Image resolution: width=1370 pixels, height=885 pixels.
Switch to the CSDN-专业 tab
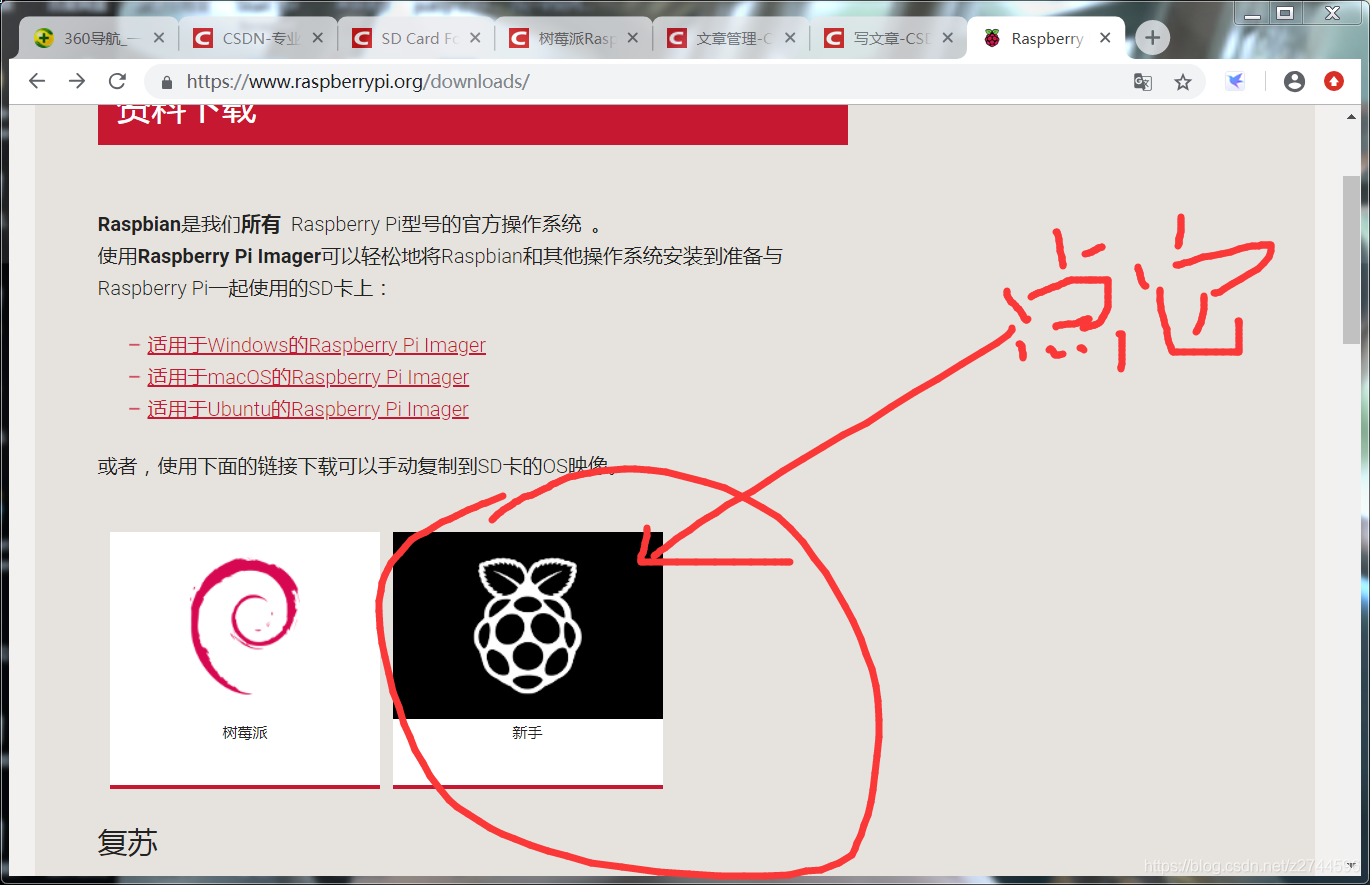click(258, 38)
